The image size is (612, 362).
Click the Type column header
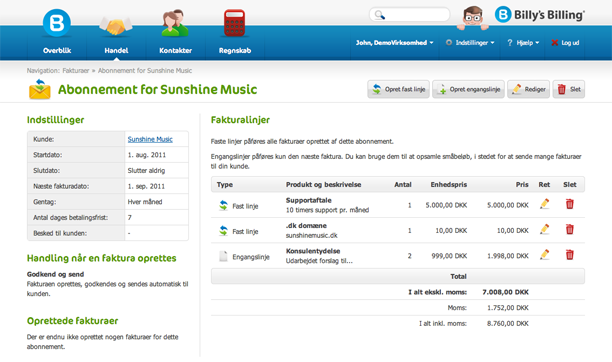[x=225, y=184]
